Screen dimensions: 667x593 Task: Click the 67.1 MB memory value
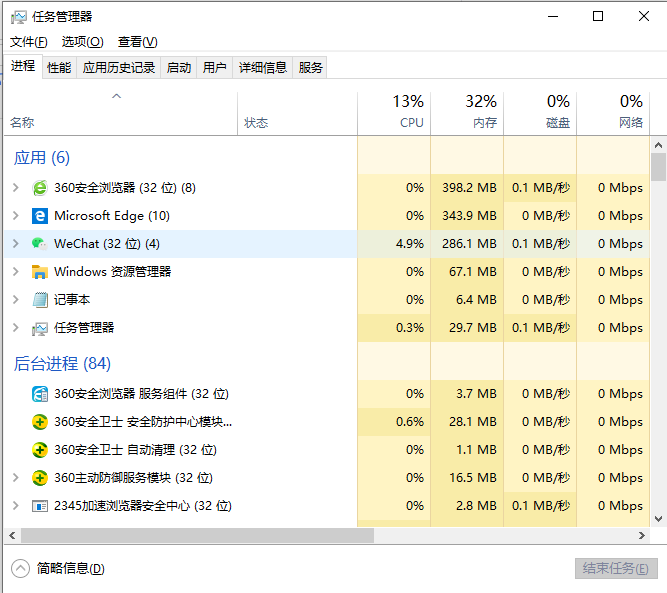(x=473, y=272)
